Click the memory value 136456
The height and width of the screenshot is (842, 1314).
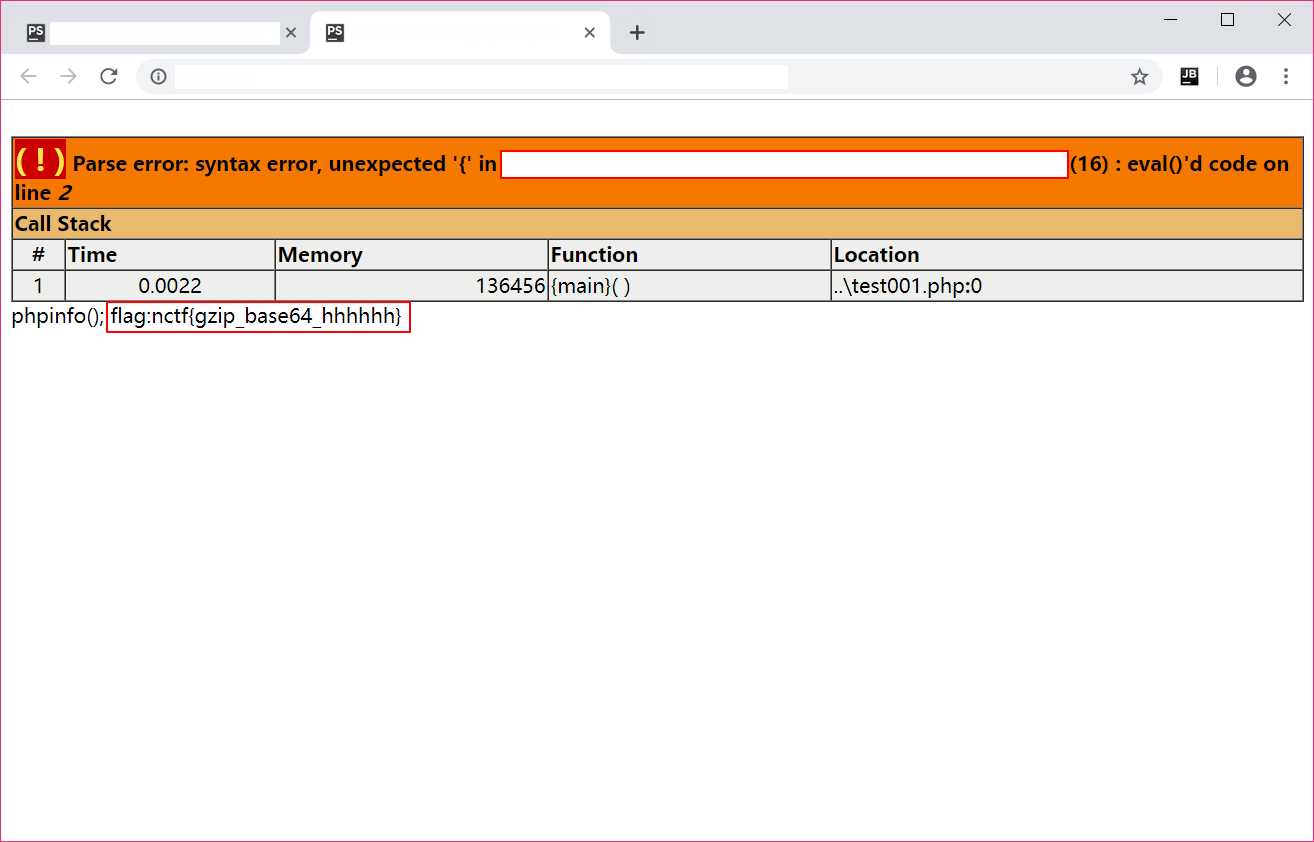(x=510, y=286)
